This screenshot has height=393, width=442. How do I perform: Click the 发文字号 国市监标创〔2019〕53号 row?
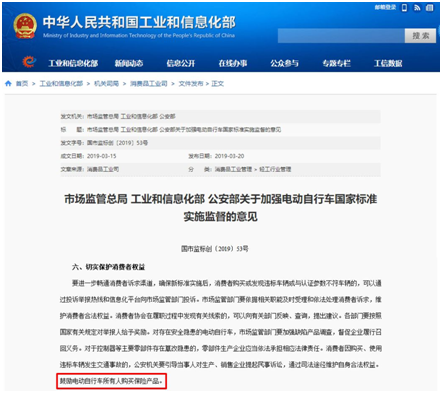(x=220, y=143)
